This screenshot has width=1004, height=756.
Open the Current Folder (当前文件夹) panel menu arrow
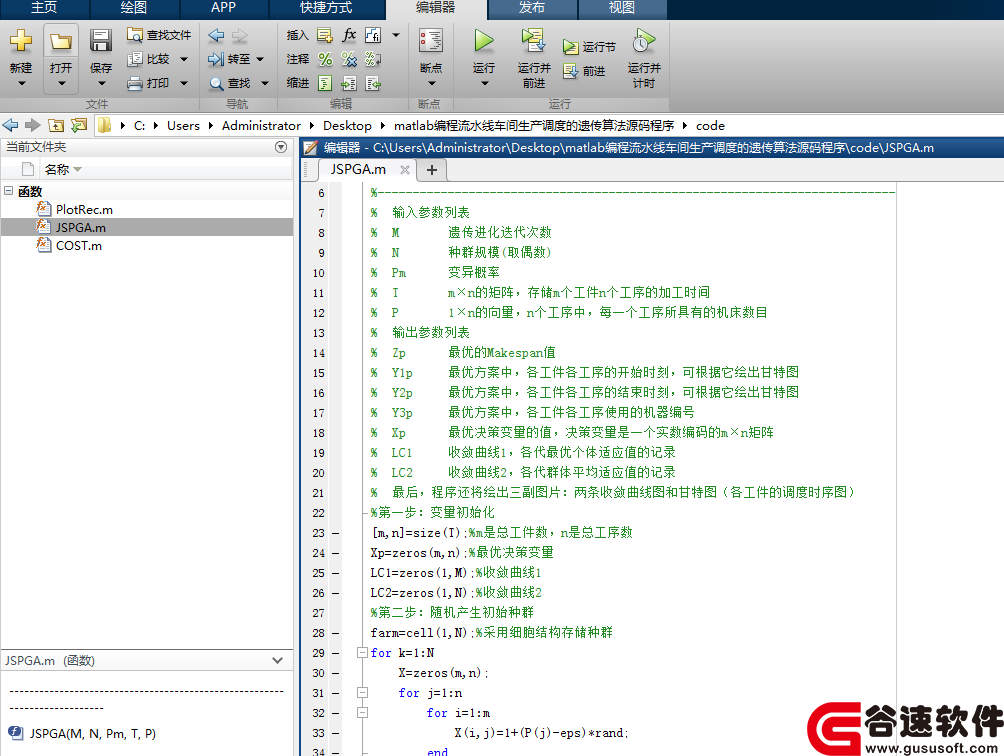pyautogui.click(x=280, y=147)
